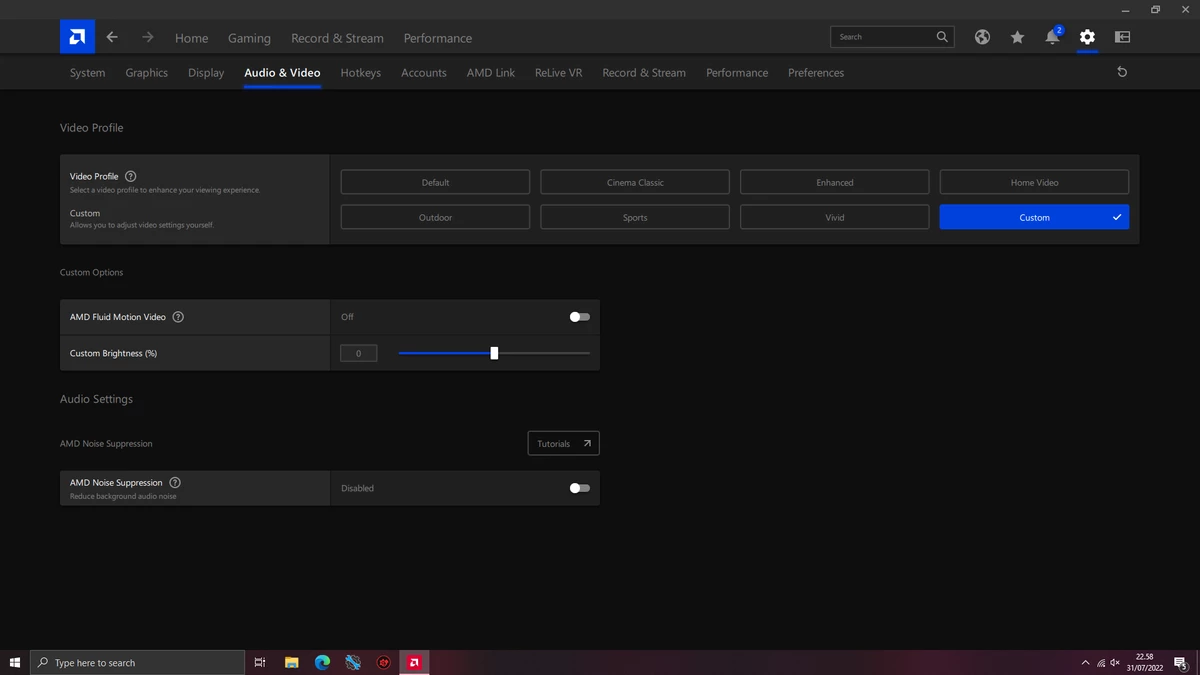The width and height of the screenshot is (1200, 675).
Task: Enable AMD Noise Suppression switch
Action: point(580,488)
